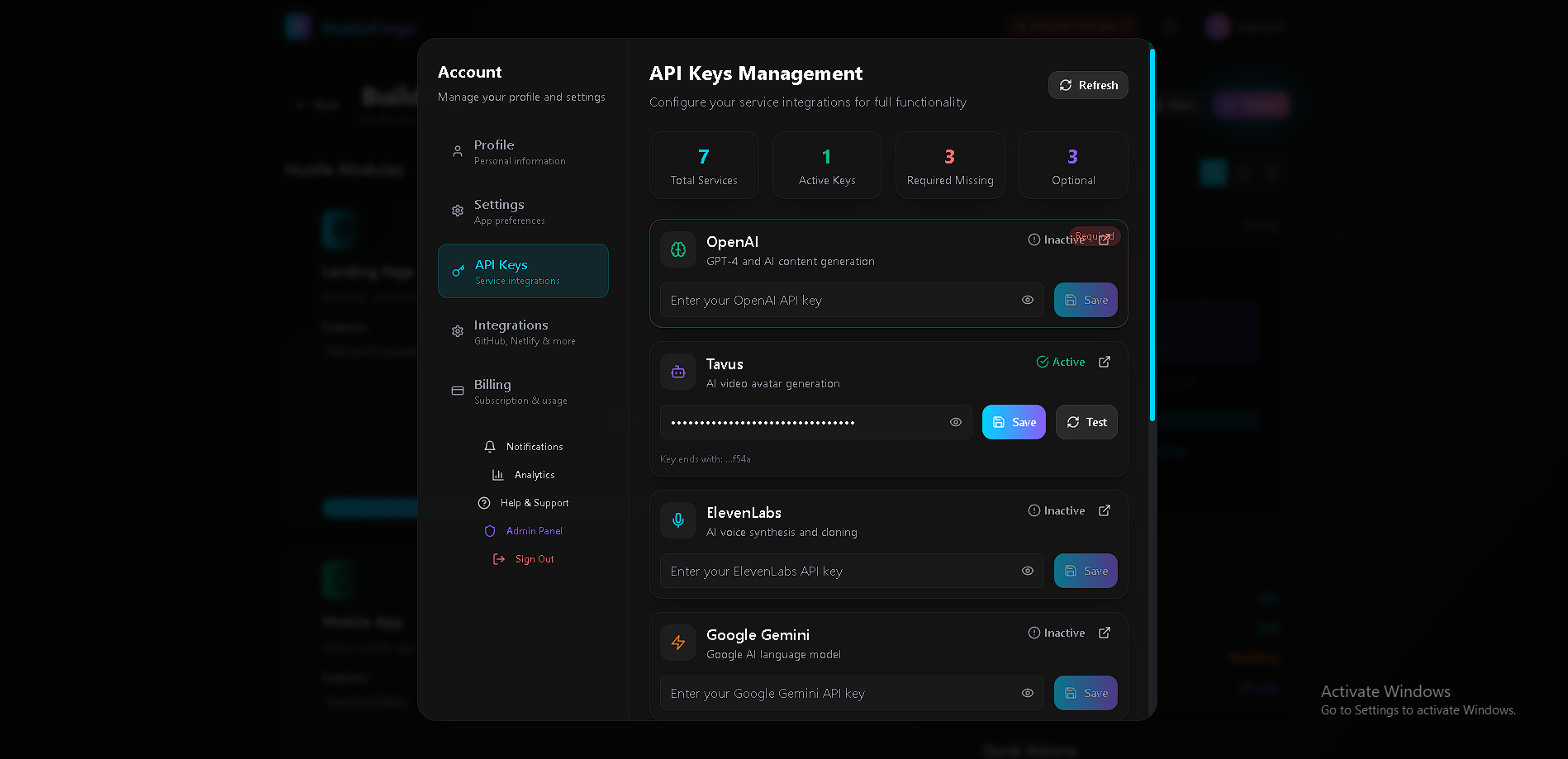Image resolution: width=1568 pixels, height=759 pixels.
Task: Open the Google Gemini external link icon
Action: [x=1105, y=633]
